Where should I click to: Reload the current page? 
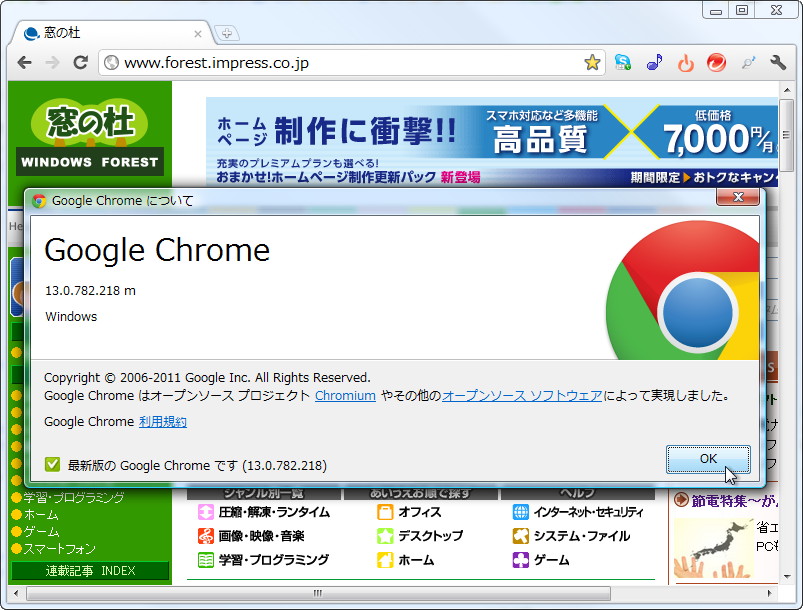click(81, 62)
